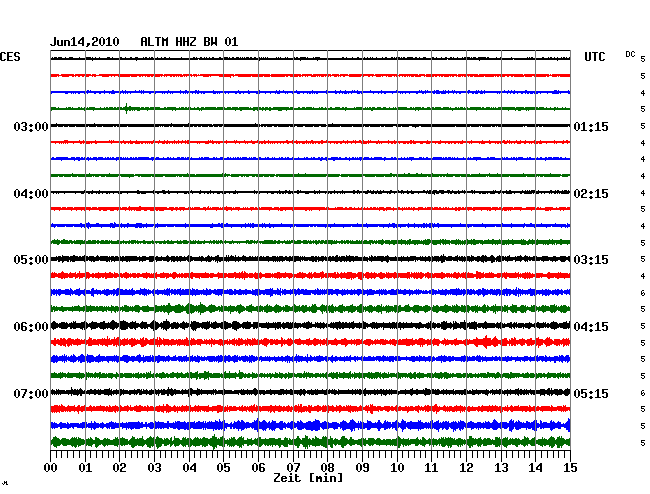
Task: Click the DC value next to 01:15
Action: point(643,126)
